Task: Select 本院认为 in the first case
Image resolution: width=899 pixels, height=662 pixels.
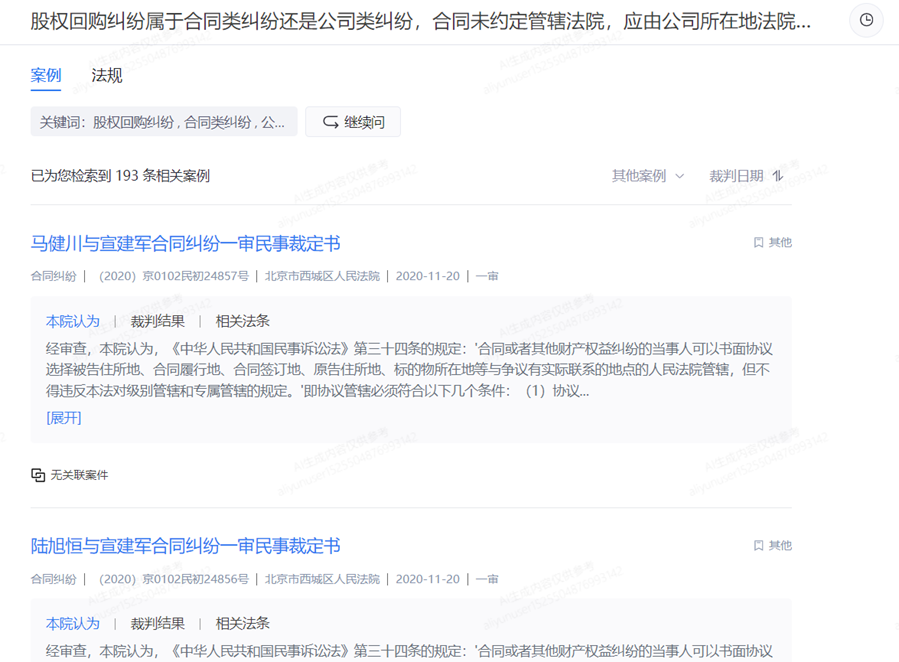Action: coord(73,321)
